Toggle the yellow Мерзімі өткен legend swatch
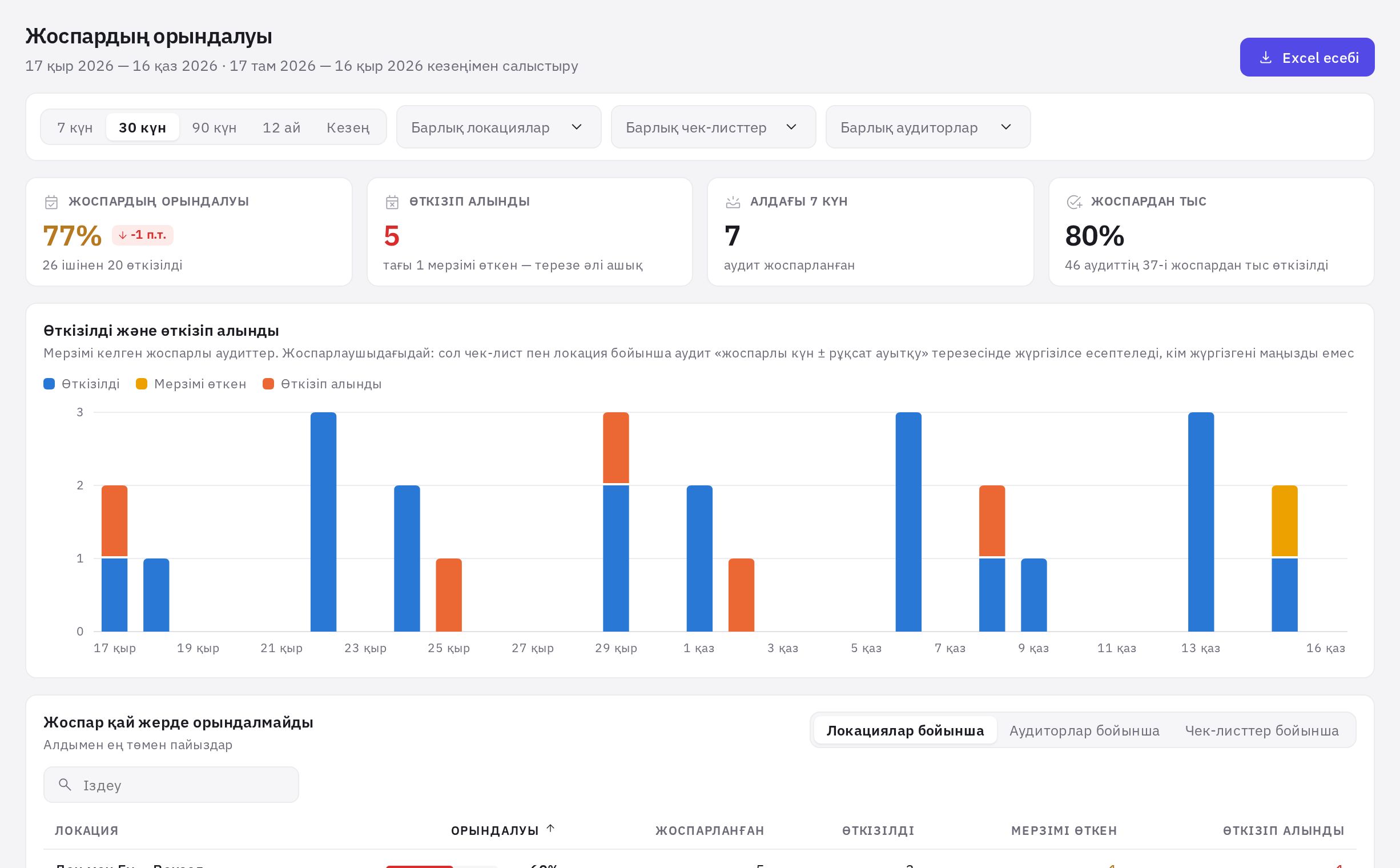Viewport: 1400px width, 868px height. pyautogui.click(x=142, y=384)
